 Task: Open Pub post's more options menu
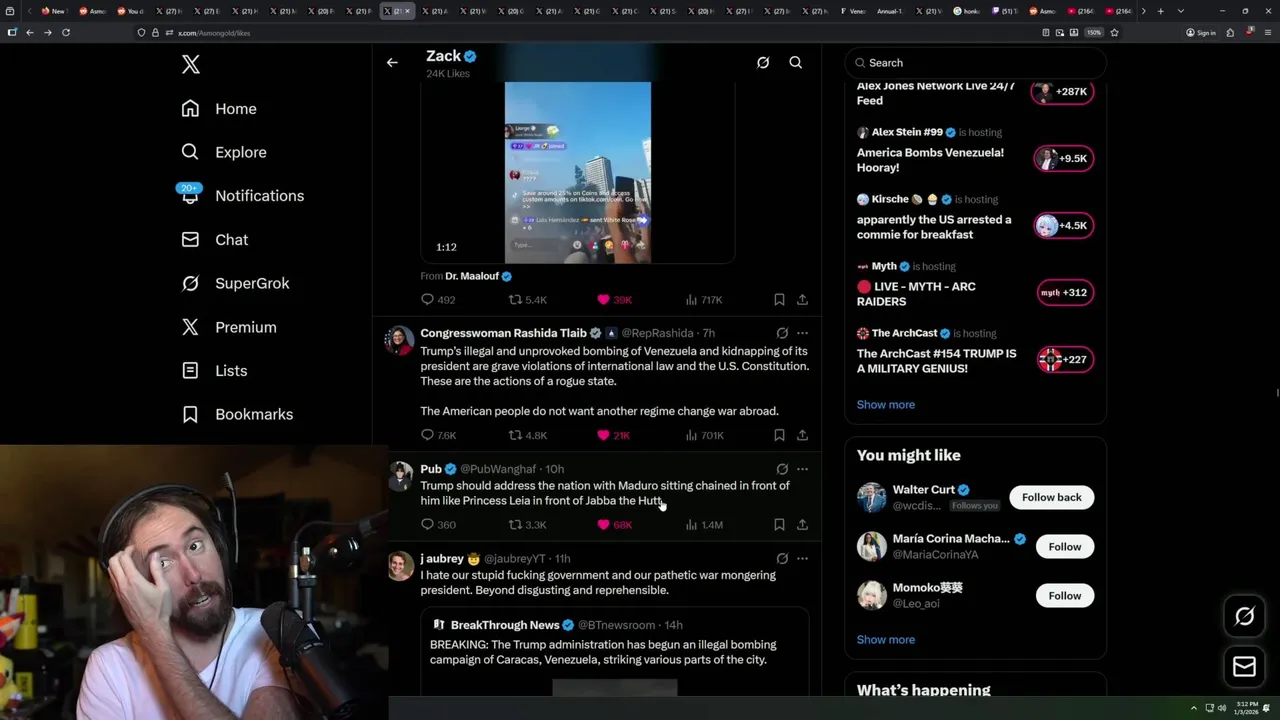(802, 469)
